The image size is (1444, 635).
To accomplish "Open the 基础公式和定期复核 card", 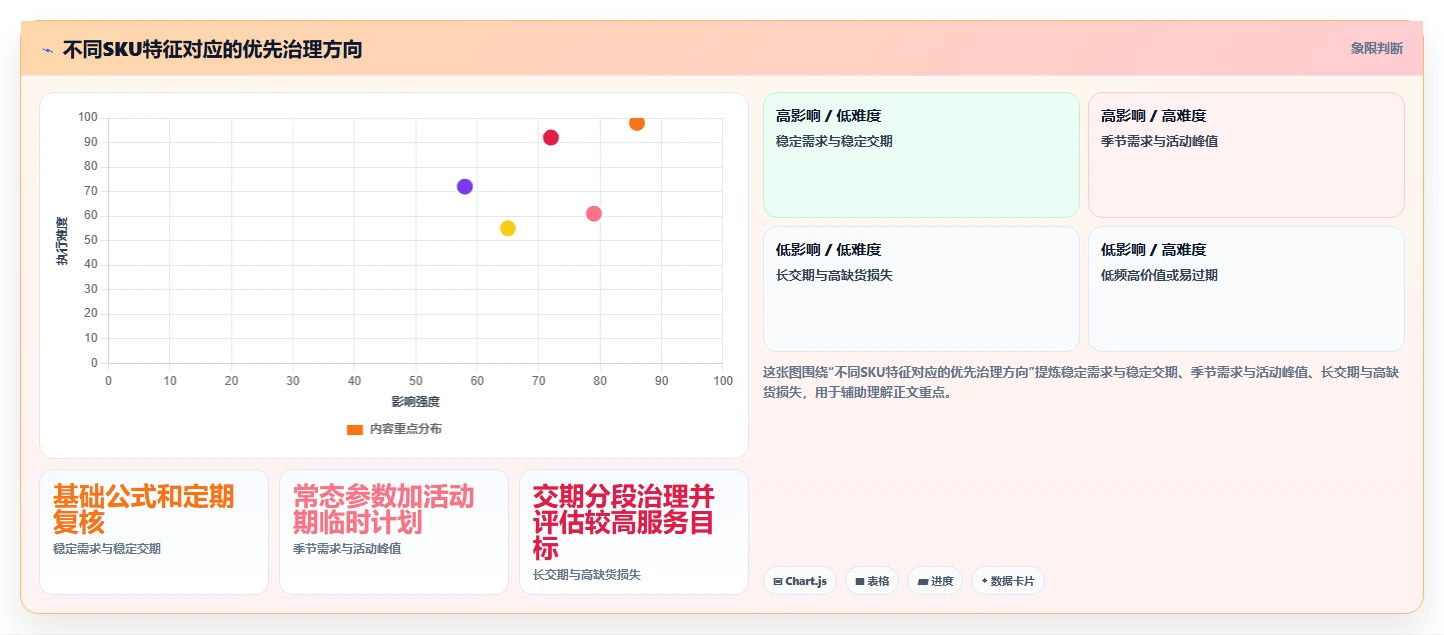I will (x=154, y=532).
